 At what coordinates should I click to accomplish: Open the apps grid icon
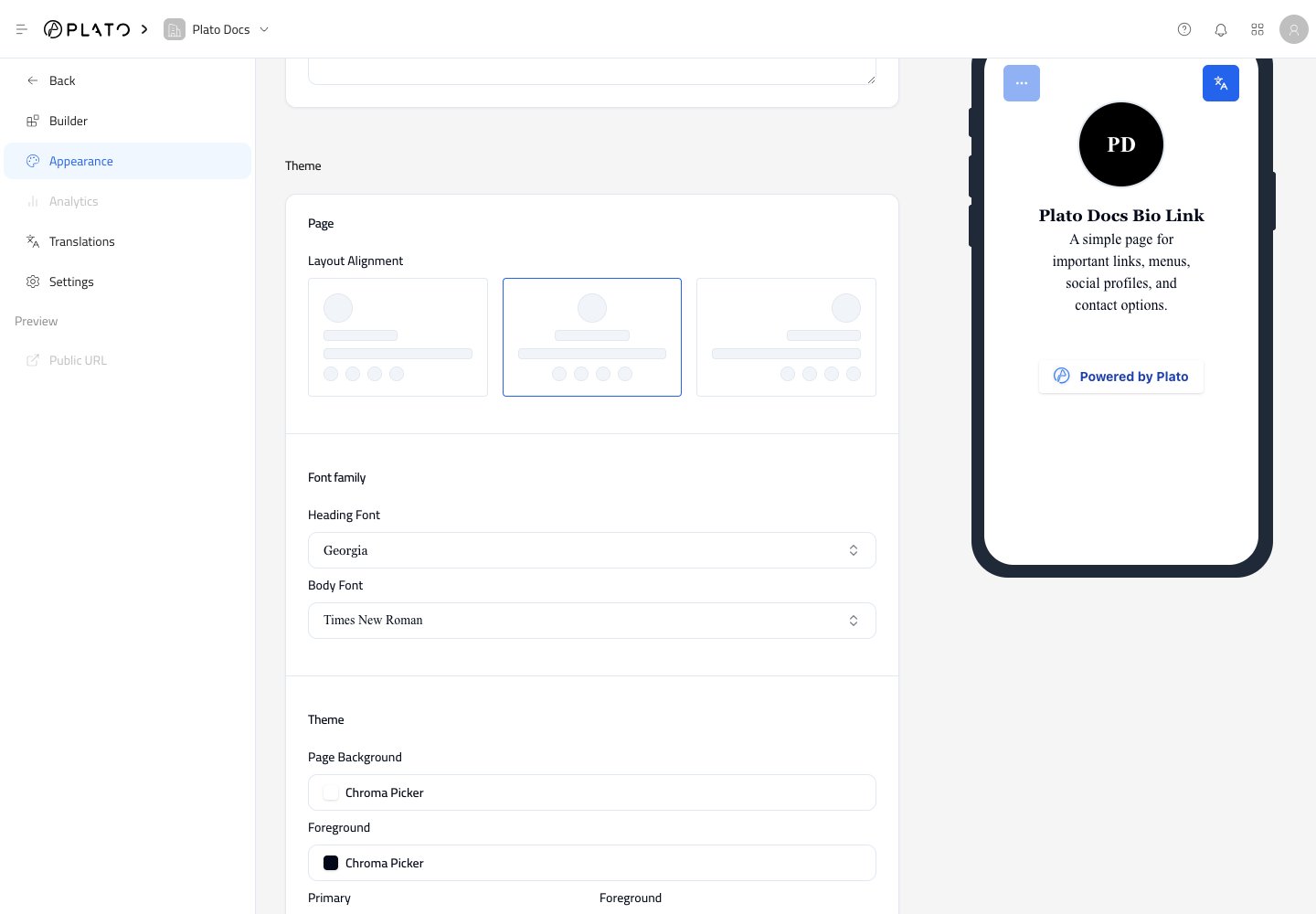(x=1258, y=29)
